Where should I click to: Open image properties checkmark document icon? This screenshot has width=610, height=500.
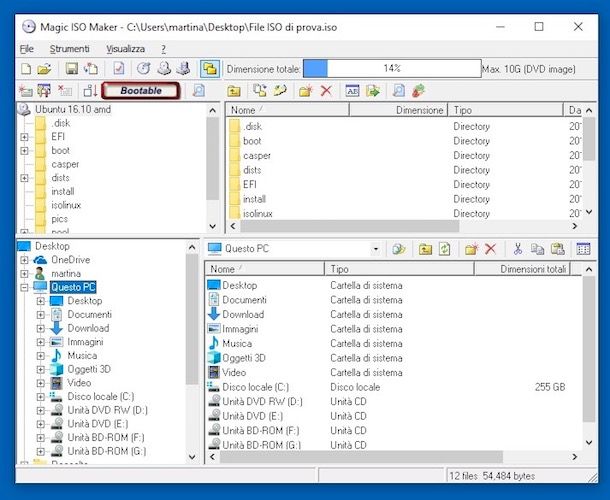tap(119, 69)
